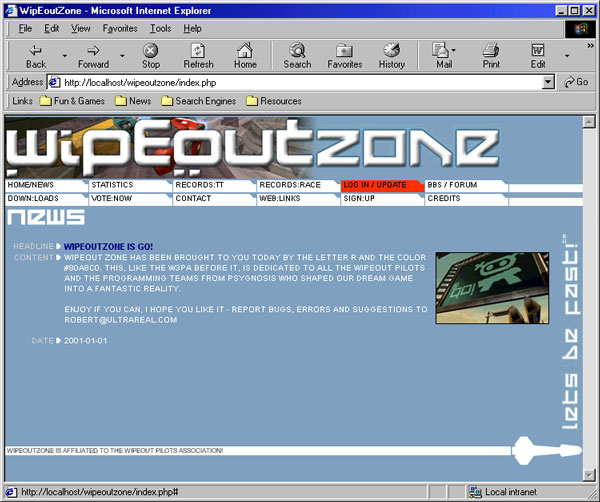This screenshot has height=502, width=600.
Task: Open the Forward history dropdown arrow
Action: click(x=122, y=56)
